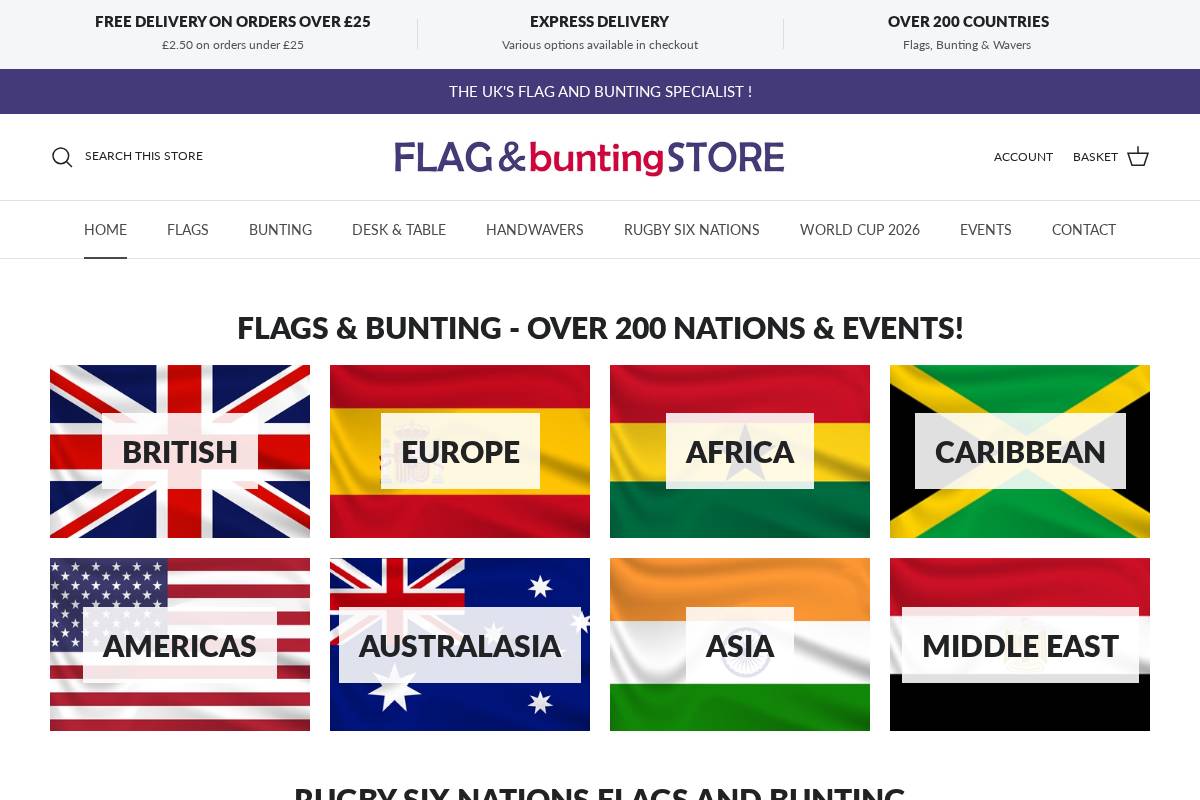Screen dimensions: 1200x800
Task: Open the DESK & TABLE menu
Action: 399,230
